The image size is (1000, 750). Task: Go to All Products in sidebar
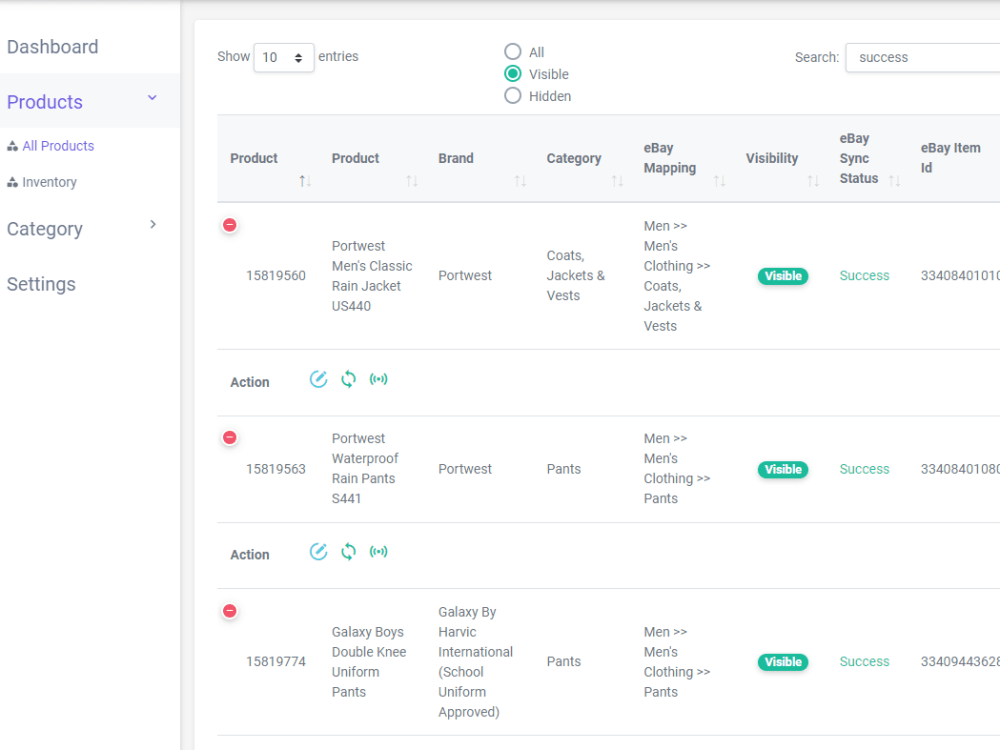pos(58,146)
